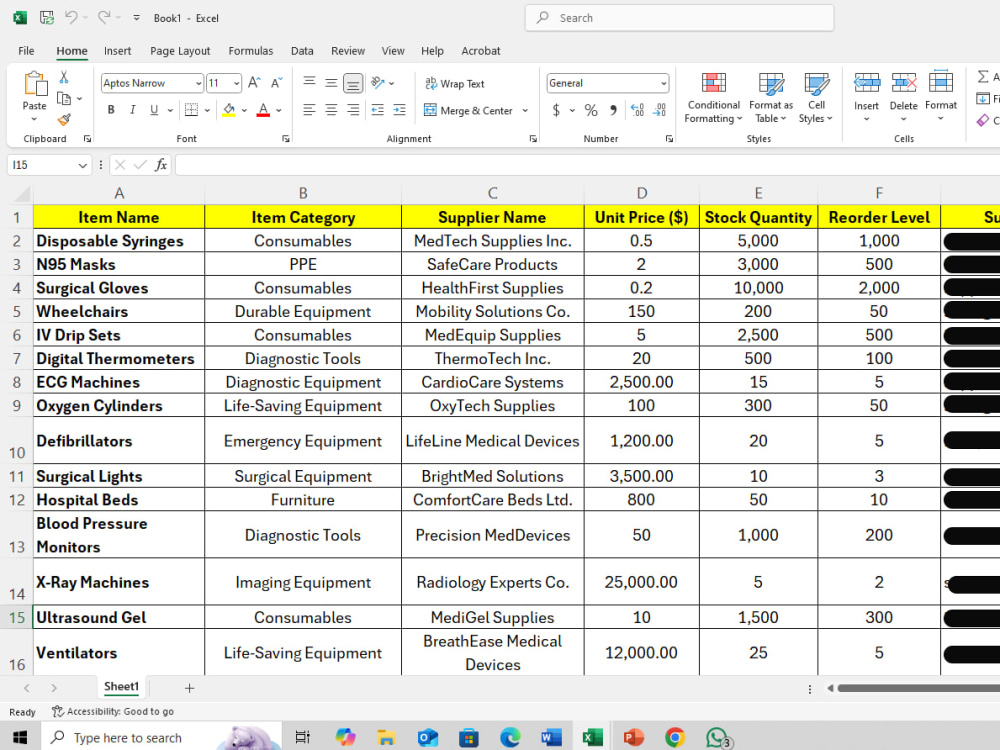Screen dimensions: 1000x750
Task: Apply Percent Style format
Action: 591,110
